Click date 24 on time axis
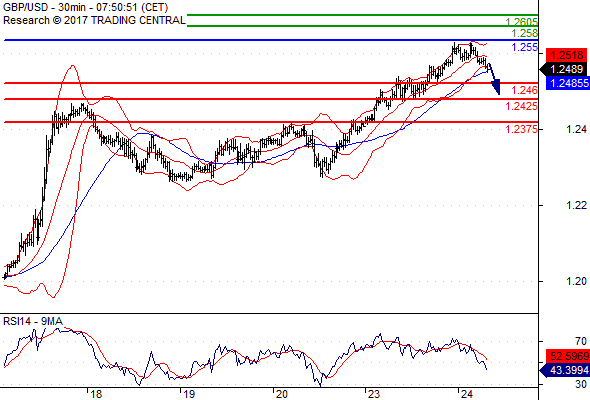 pos(467,394)
